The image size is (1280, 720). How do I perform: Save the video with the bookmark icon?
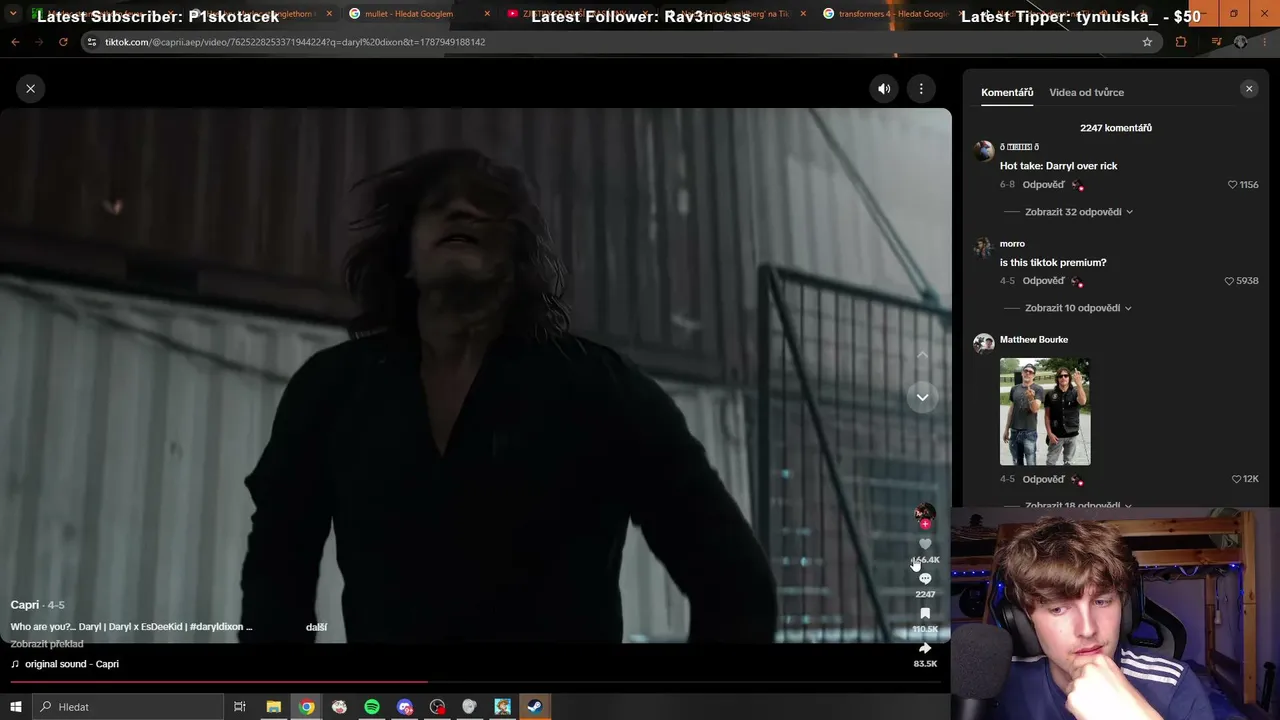925,613
